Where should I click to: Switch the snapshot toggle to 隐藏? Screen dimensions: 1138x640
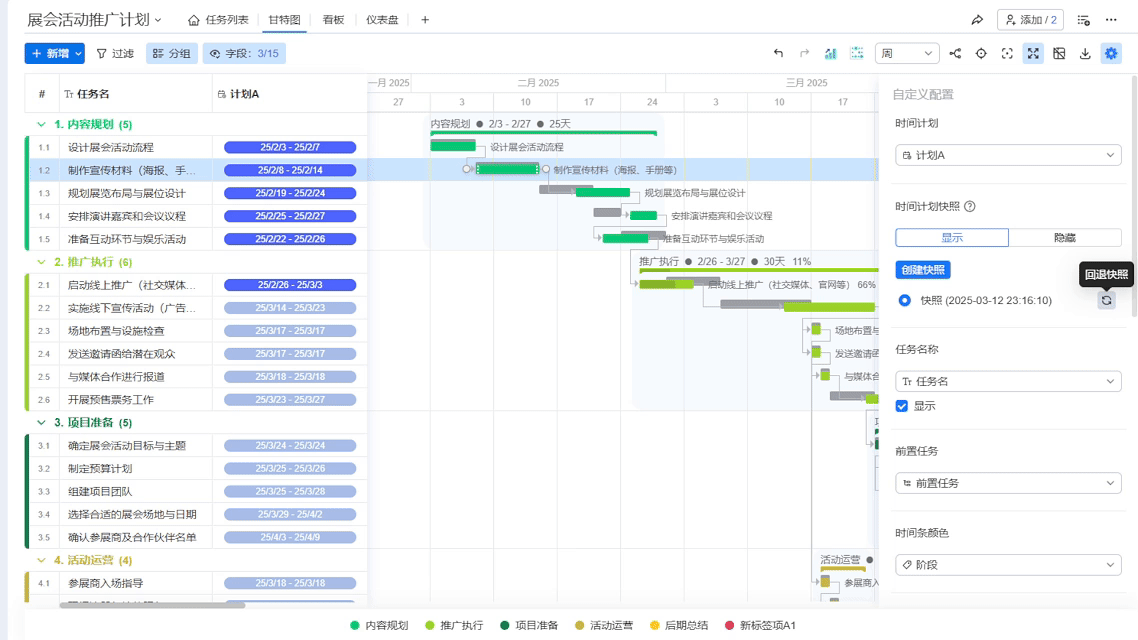[1064, 238]
